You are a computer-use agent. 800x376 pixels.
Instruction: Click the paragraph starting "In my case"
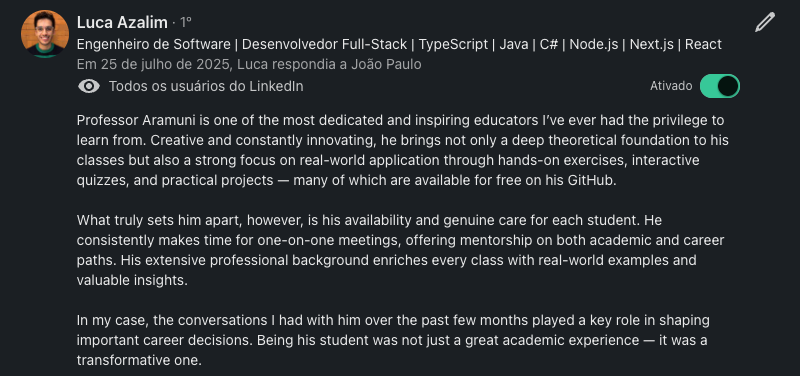point(393,340)
